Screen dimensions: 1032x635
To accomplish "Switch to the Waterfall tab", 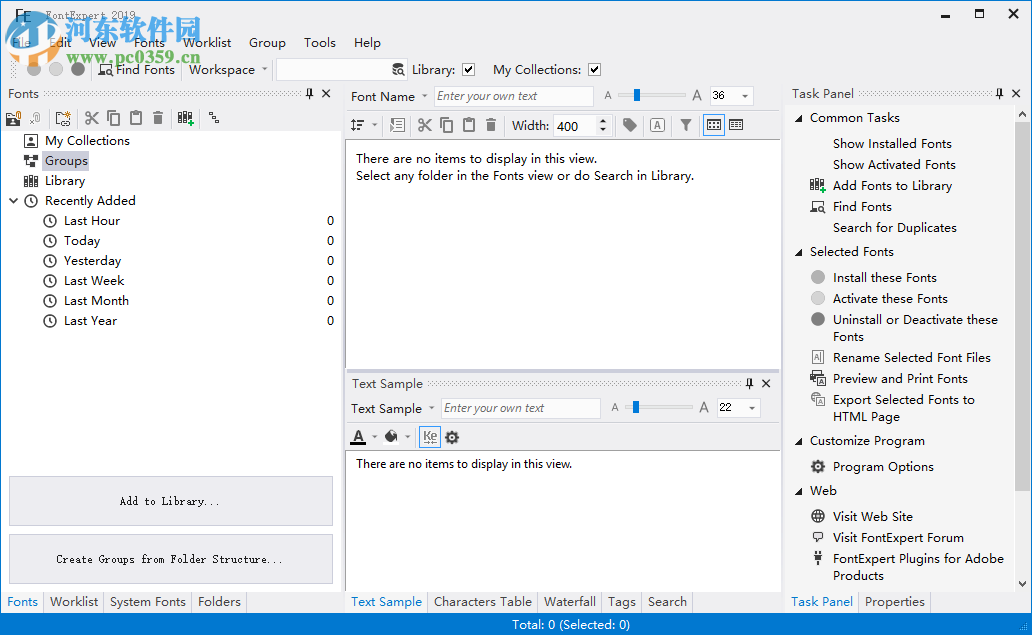I will pos(569,601).
